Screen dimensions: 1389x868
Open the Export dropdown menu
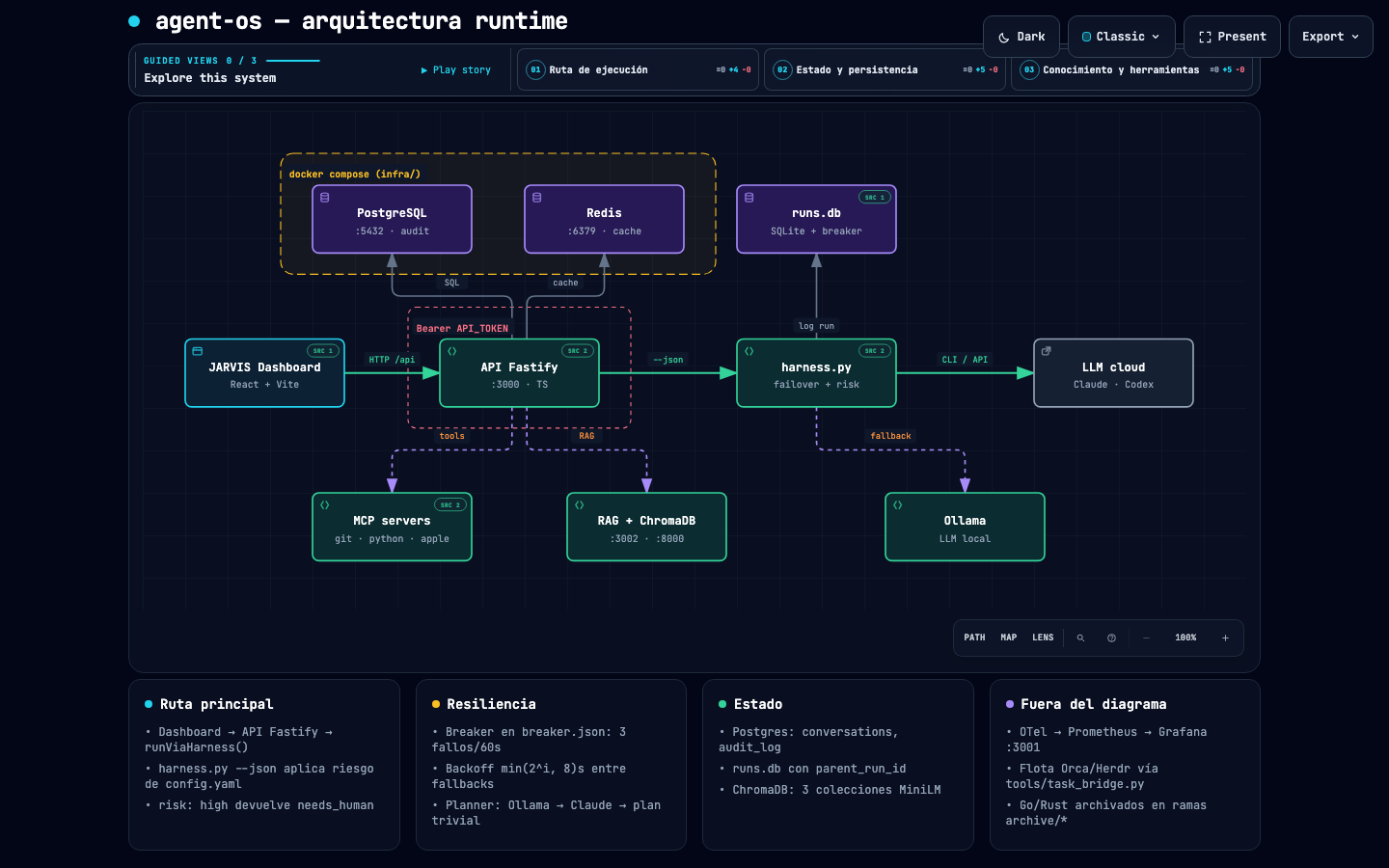(1330, 37)
